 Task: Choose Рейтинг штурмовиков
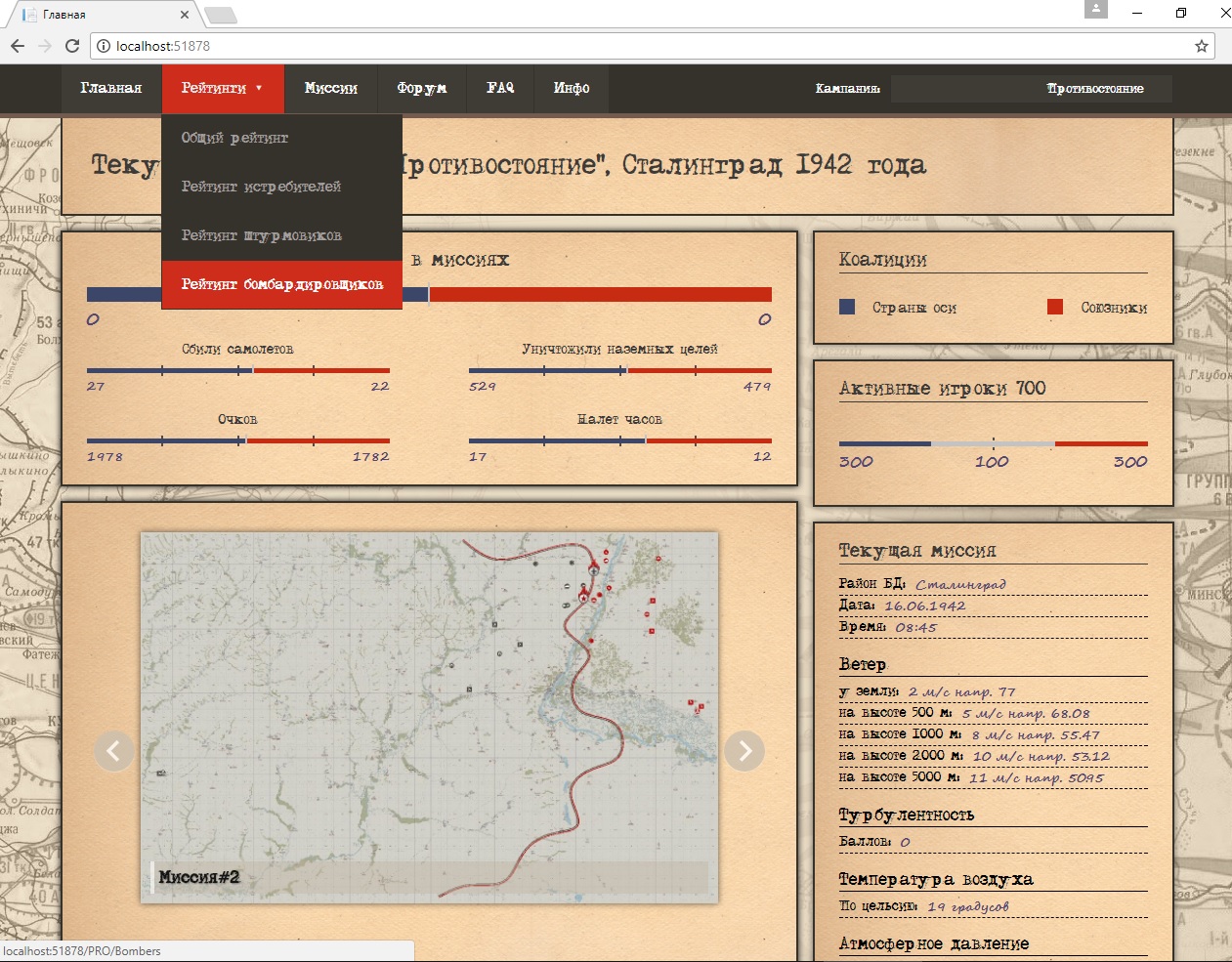281,236
